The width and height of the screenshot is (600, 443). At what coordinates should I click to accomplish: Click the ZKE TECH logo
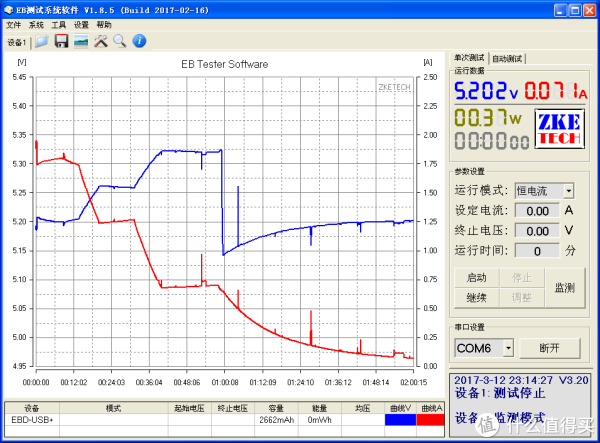click(559, 129)
